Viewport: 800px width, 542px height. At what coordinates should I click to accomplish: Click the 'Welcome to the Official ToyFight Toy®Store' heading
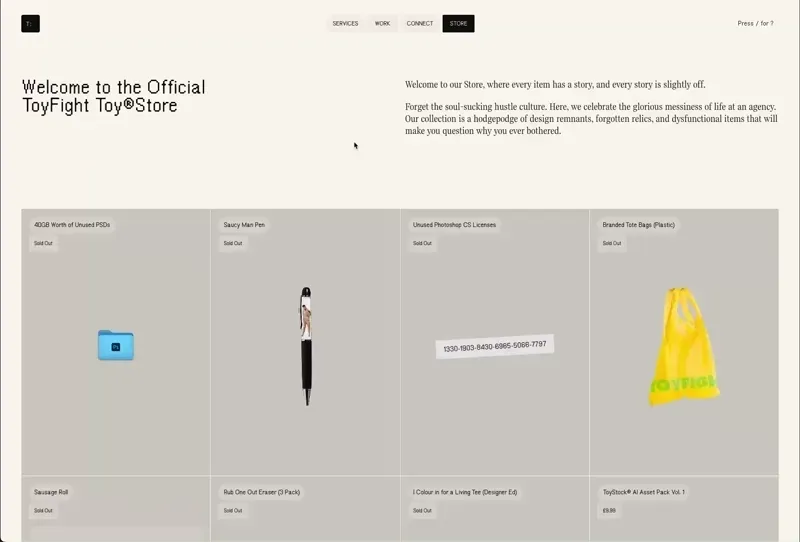point(114,96)
